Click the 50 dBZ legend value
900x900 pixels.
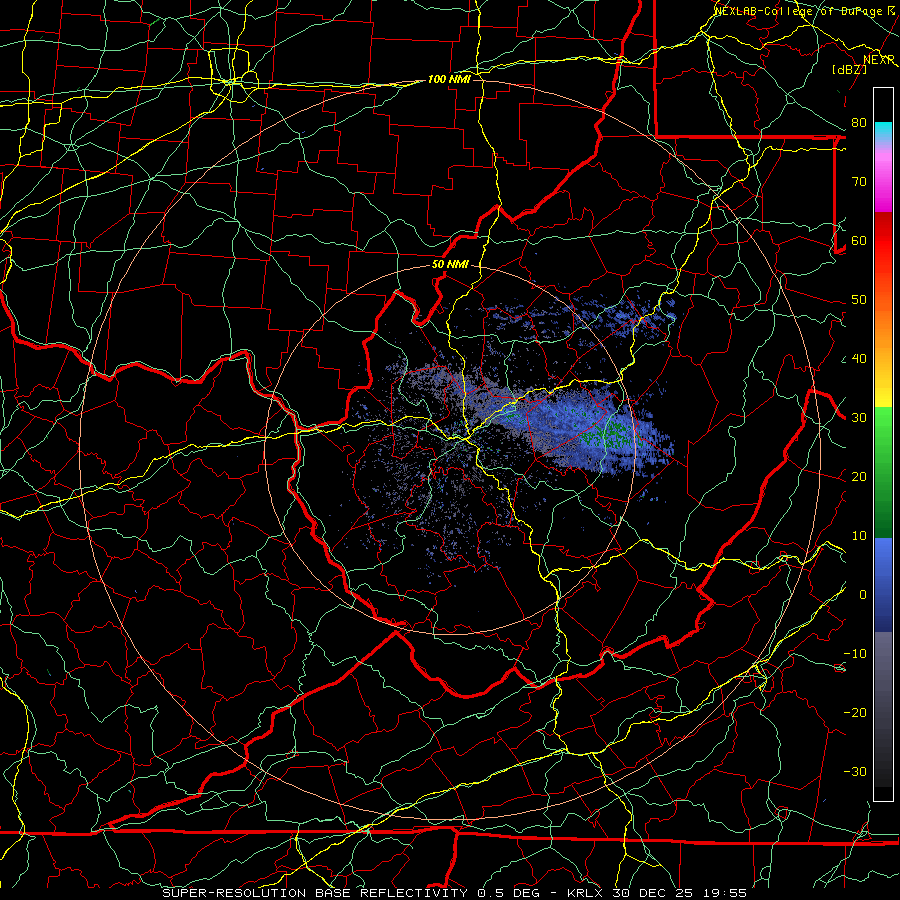point(859,300)
